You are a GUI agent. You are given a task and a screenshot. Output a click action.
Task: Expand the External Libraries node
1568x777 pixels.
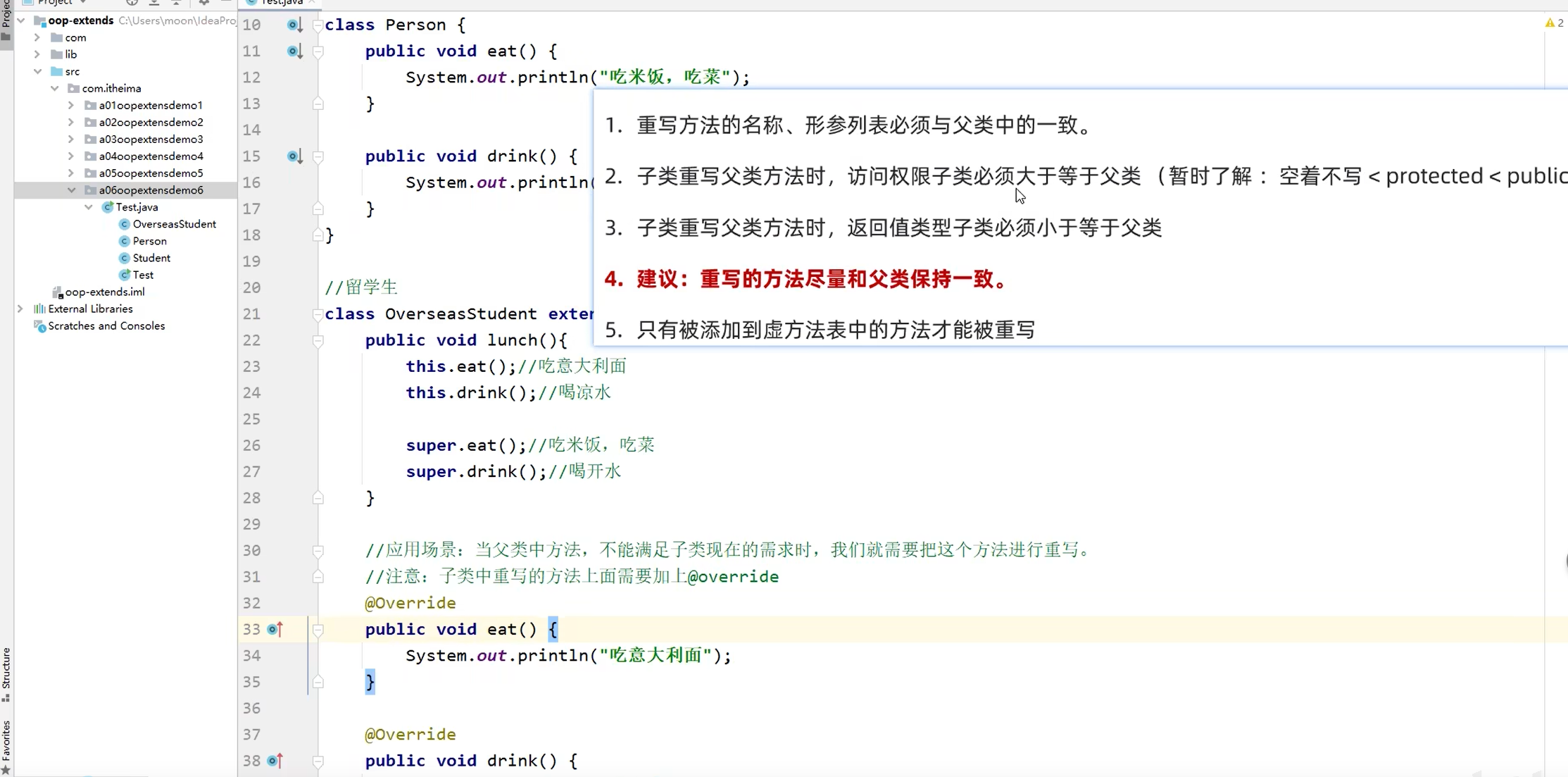click(x=20, y=309)
